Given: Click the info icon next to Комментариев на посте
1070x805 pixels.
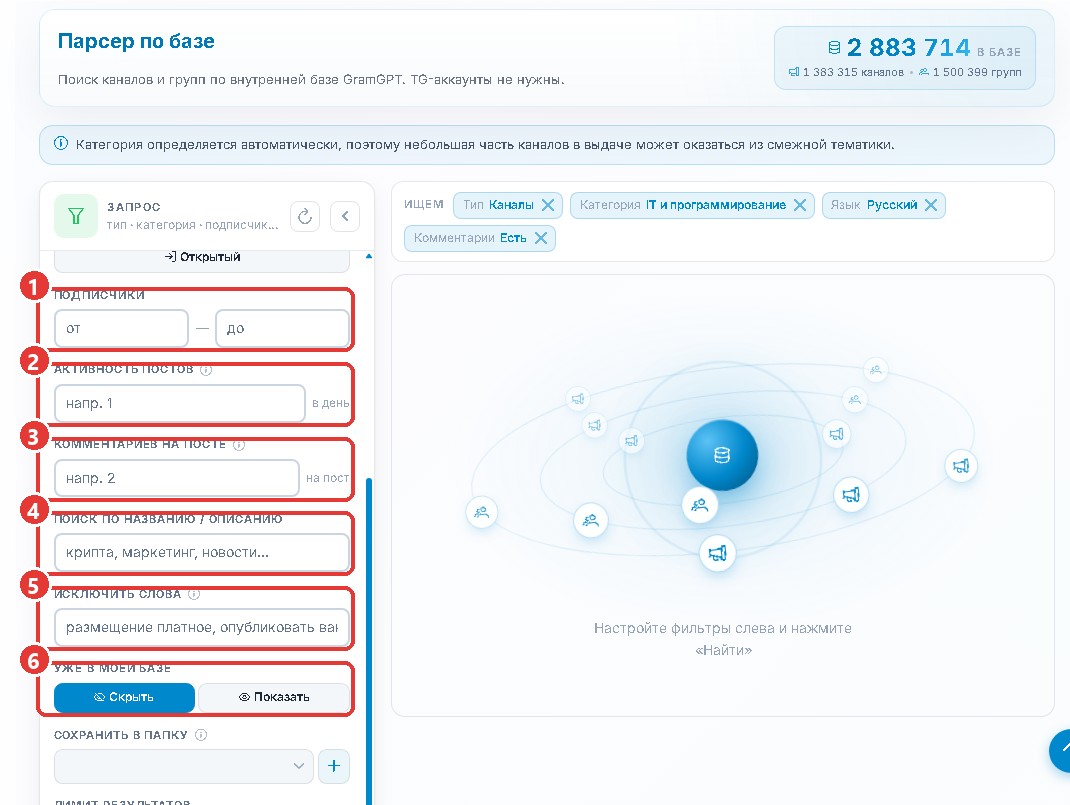Looking at the screenshot, I should (x=239, y=445).
